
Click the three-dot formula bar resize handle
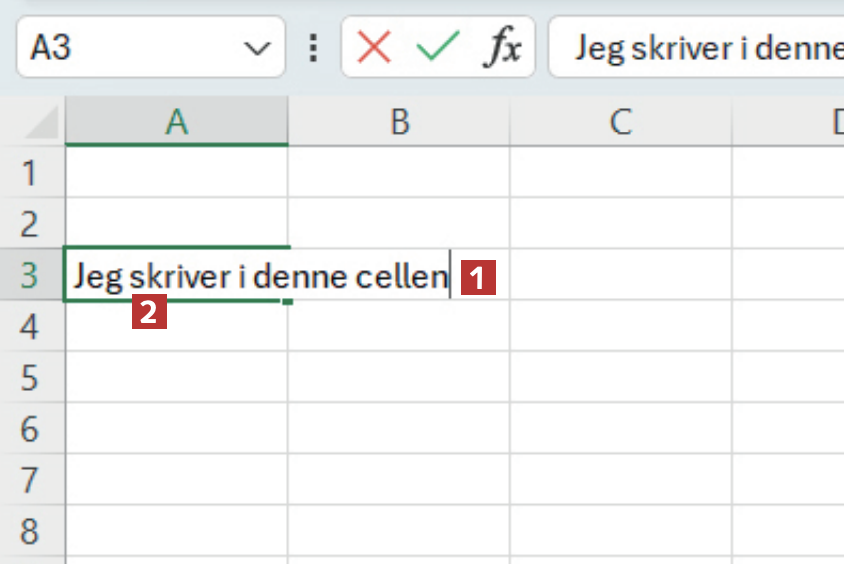click(x=315, y=47)
